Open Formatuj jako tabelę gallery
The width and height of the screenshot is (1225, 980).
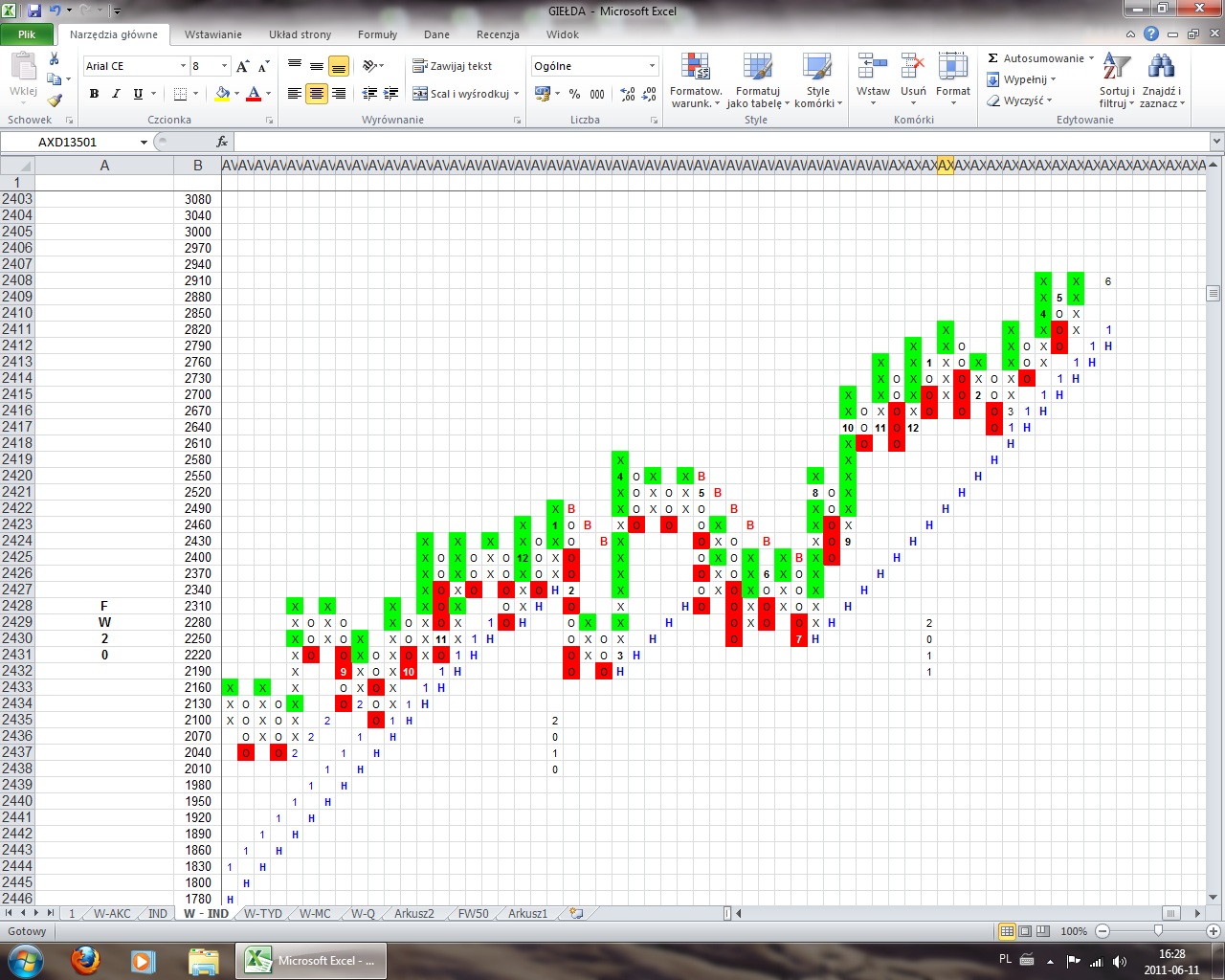pos(757,80)
